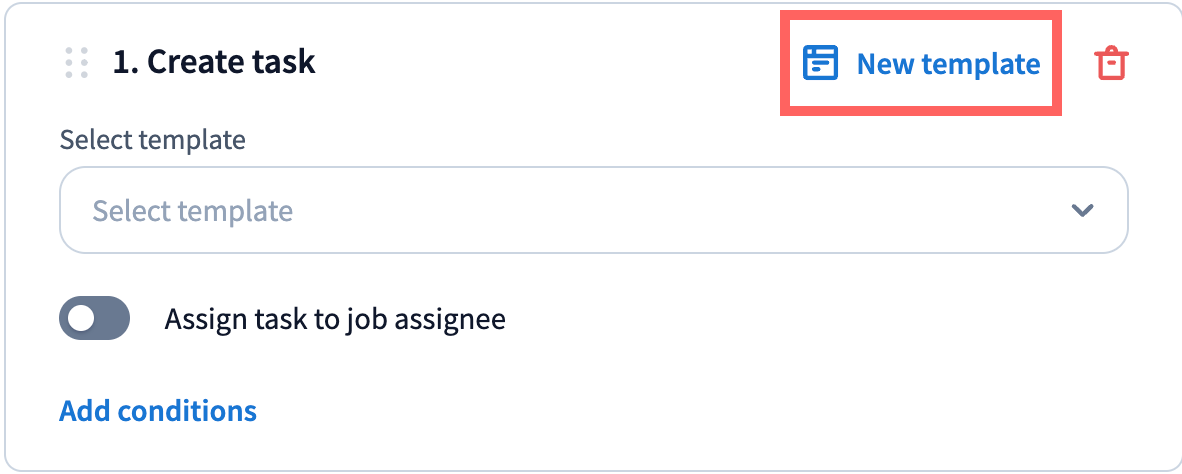Click the six-dot reorder grip icon
Viewport: 1182px width, 474px height.
[x=77, y=63]
